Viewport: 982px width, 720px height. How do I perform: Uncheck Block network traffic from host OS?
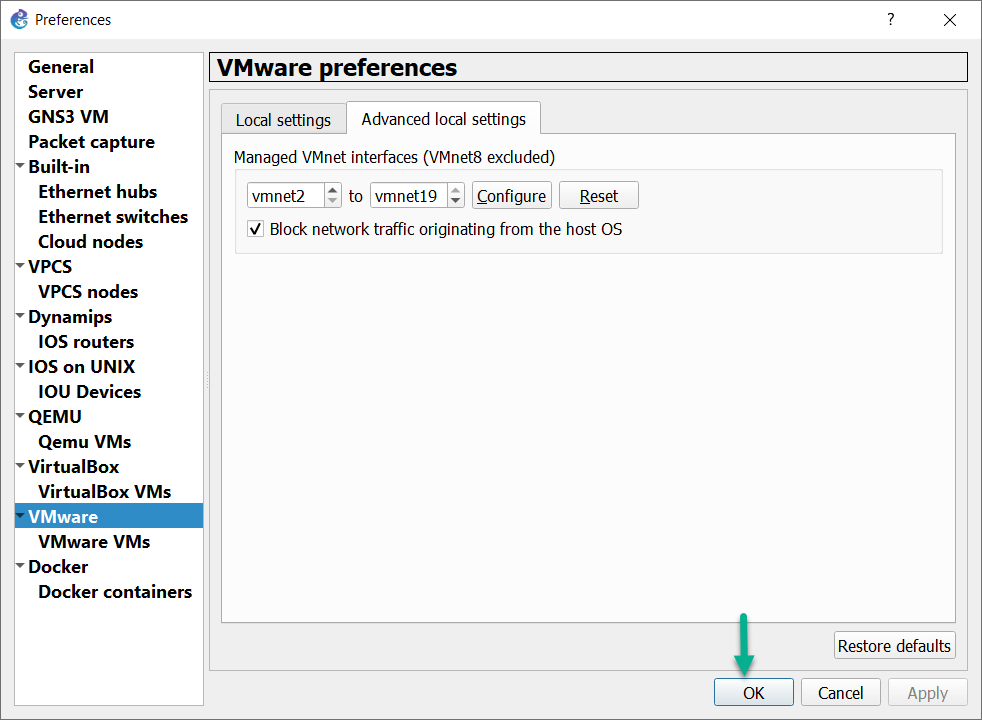[x=256, y=229]
